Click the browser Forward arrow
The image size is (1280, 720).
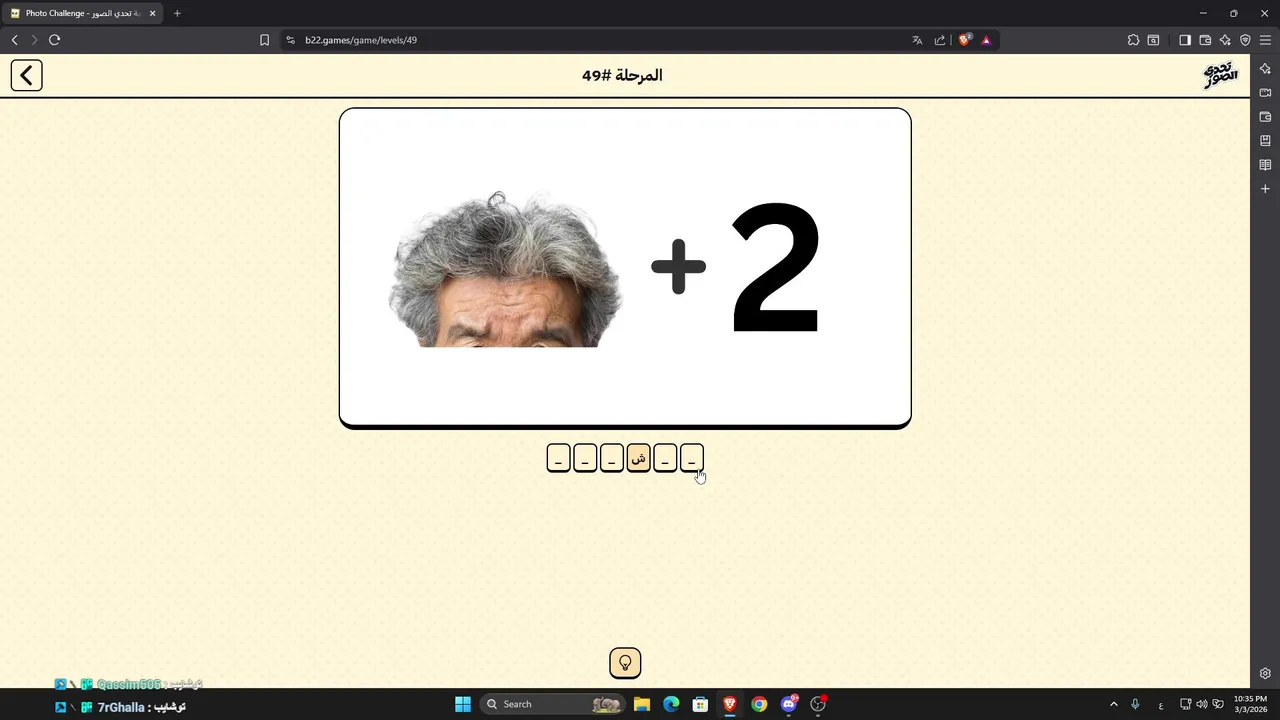(x=34, y=40)
